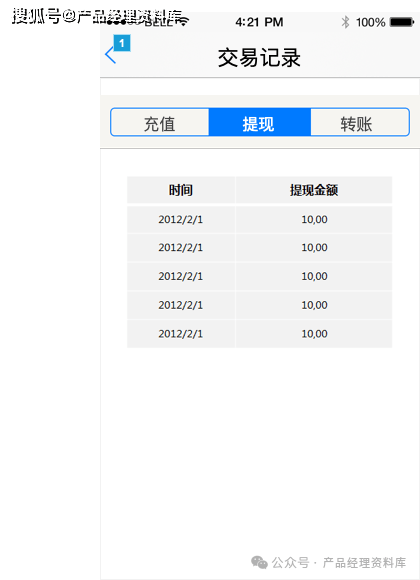Tap the back arrow in header

click(110, 55)
